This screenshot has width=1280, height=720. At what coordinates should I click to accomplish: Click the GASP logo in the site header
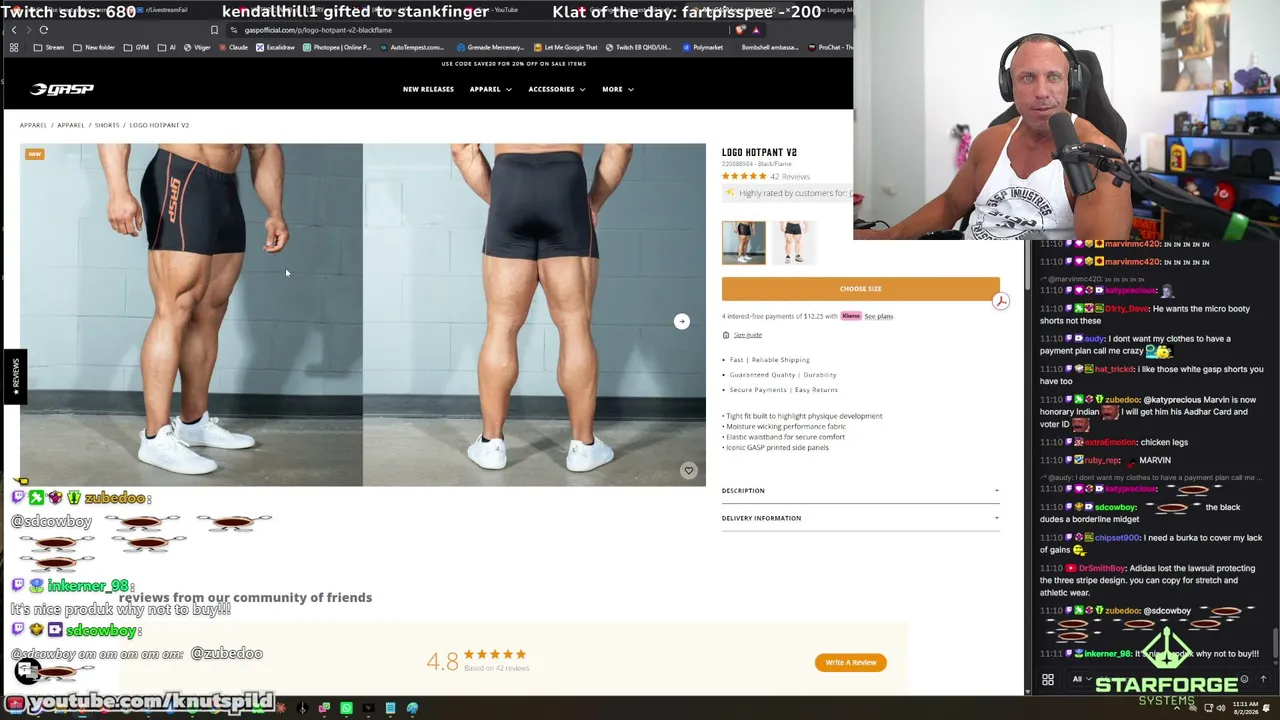(x=62, y=89)
